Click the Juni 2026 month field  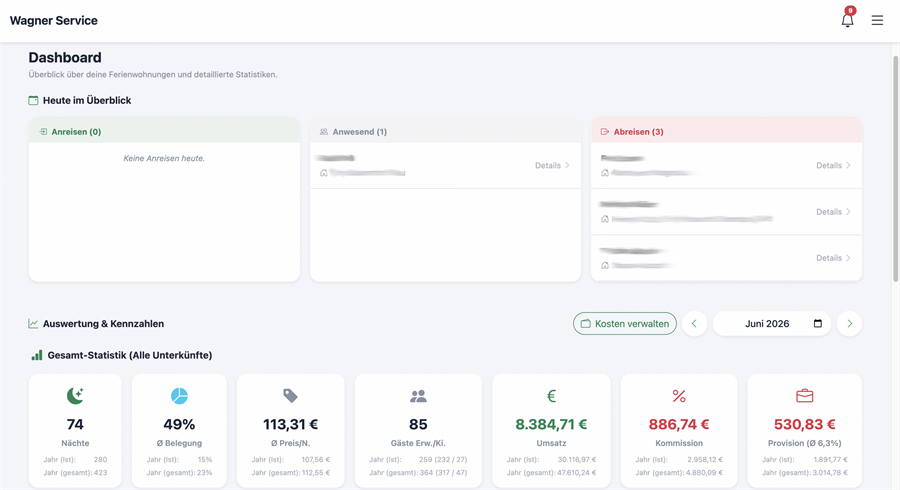click(x=771, y=324)
